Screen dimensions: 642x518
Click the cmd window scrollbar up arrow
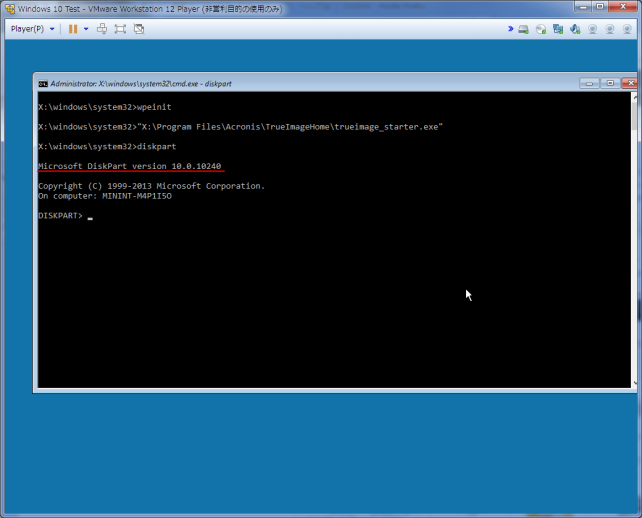(634, 97)
